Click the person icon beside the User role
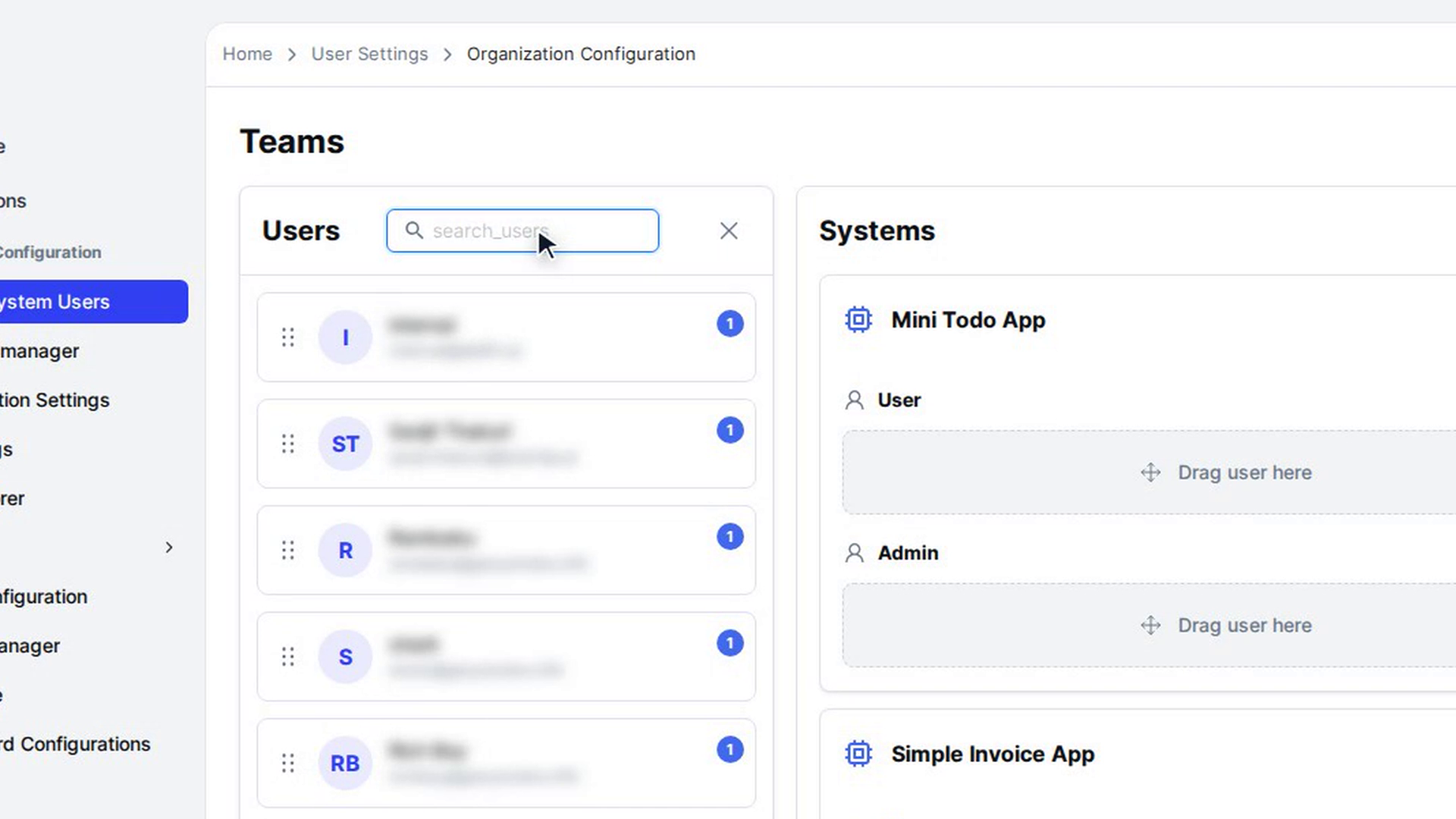Viewport: 1456px width, 819px height. (855, 400)
